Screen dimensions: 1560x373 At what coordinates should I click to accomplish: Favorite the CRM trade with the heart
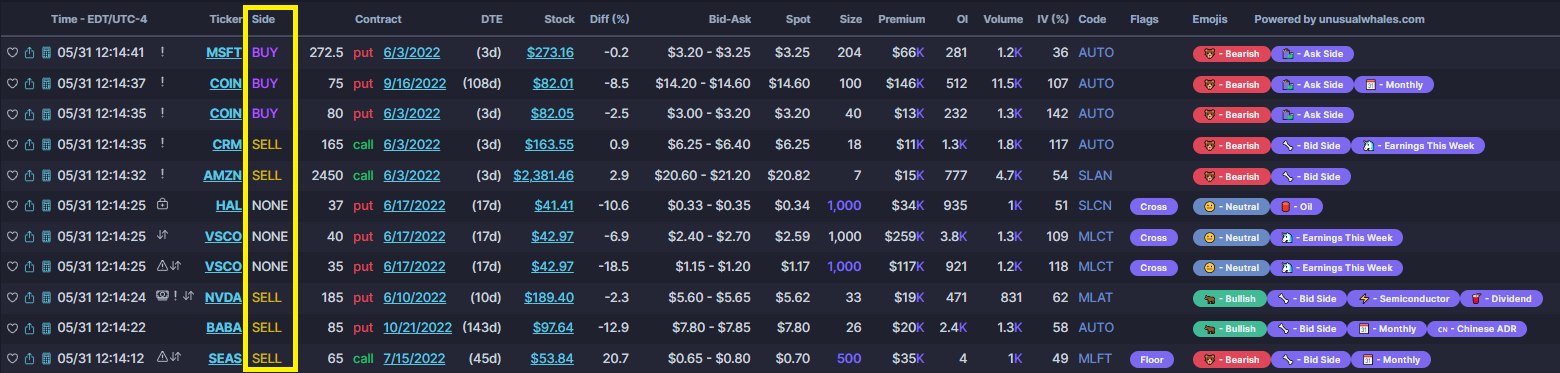[x=12, y=145]
